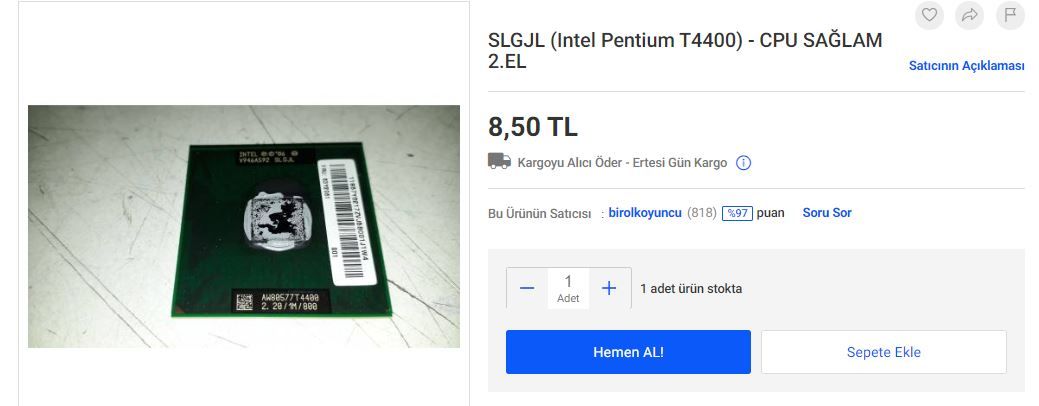
Task: Open the Satıcının Açıklaması link
Action: pos(966,66)
